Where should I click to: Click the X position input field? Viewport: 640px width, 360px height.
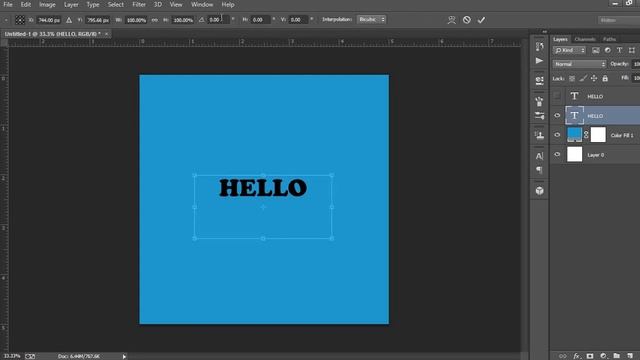pos(49,20)
